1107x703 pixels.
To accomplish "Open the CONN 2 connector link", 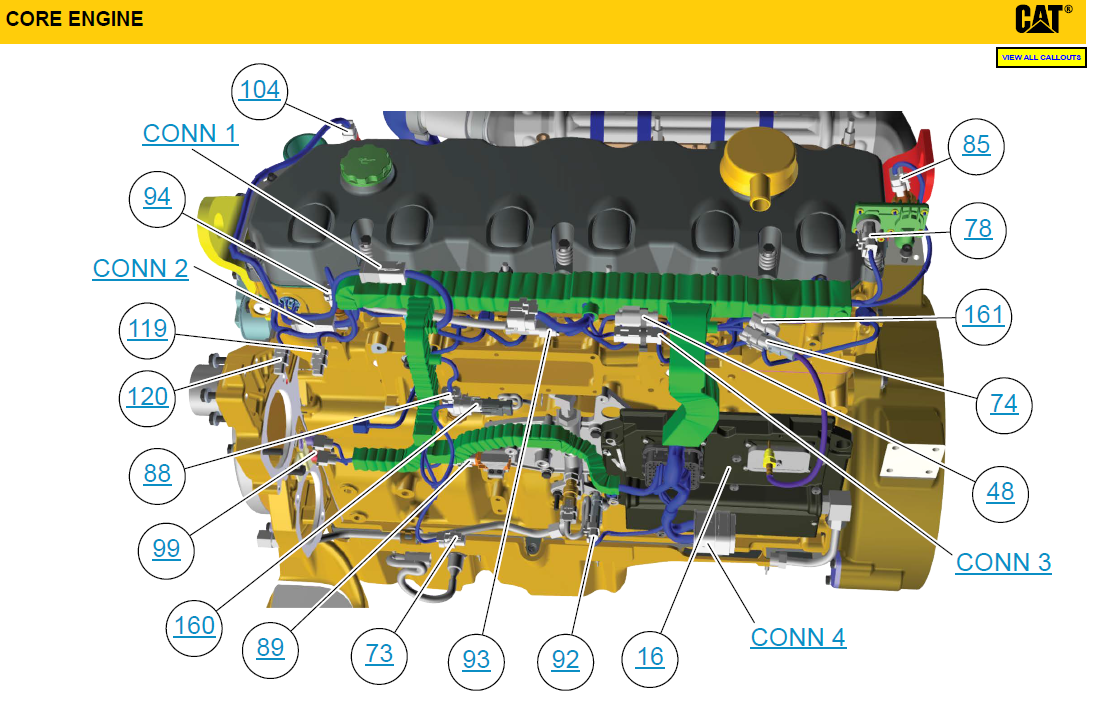I will (140, 268).
